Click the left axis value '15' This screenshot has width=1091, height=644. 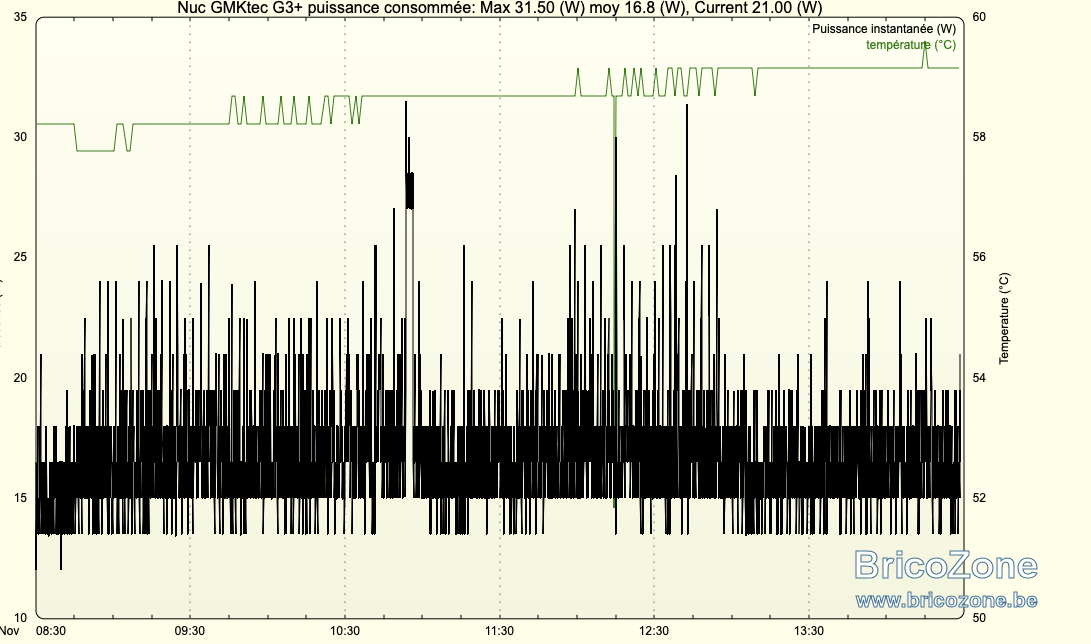[x=20, y=498]
